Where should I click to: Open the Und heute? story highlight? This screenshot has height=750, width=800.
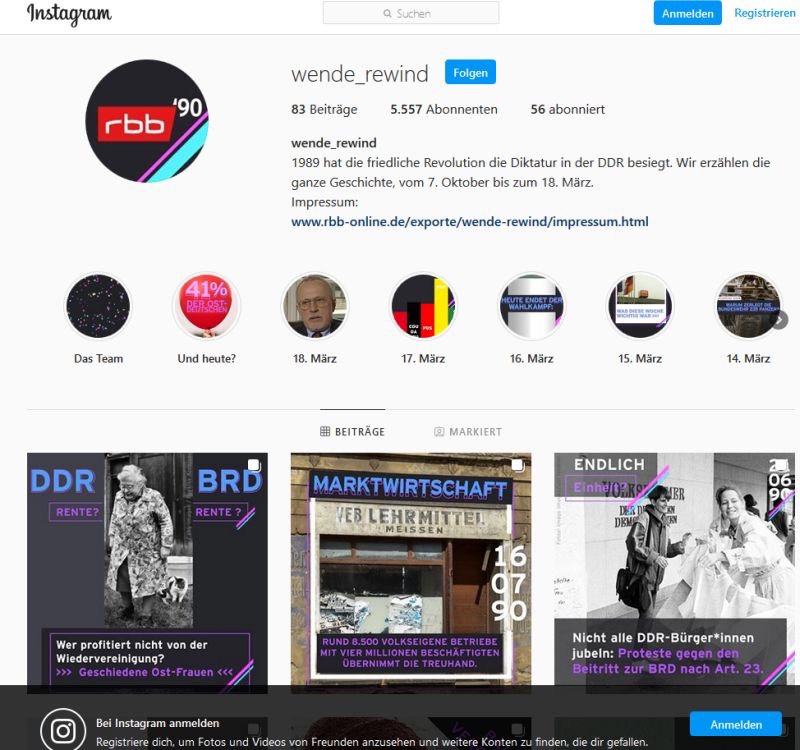coord(207,307)
